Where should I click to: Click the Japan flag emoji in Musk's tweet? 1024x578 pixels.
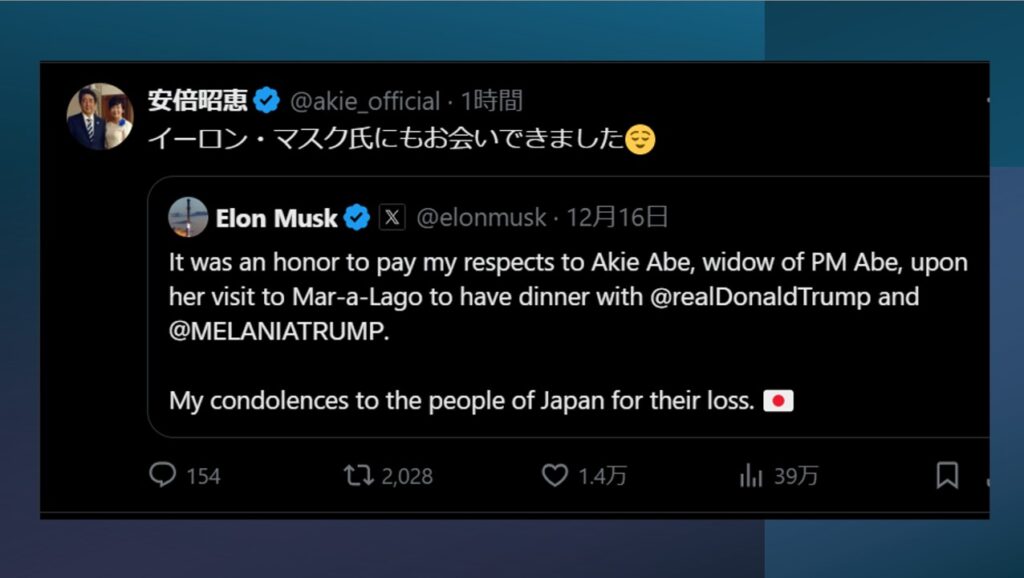779,400
